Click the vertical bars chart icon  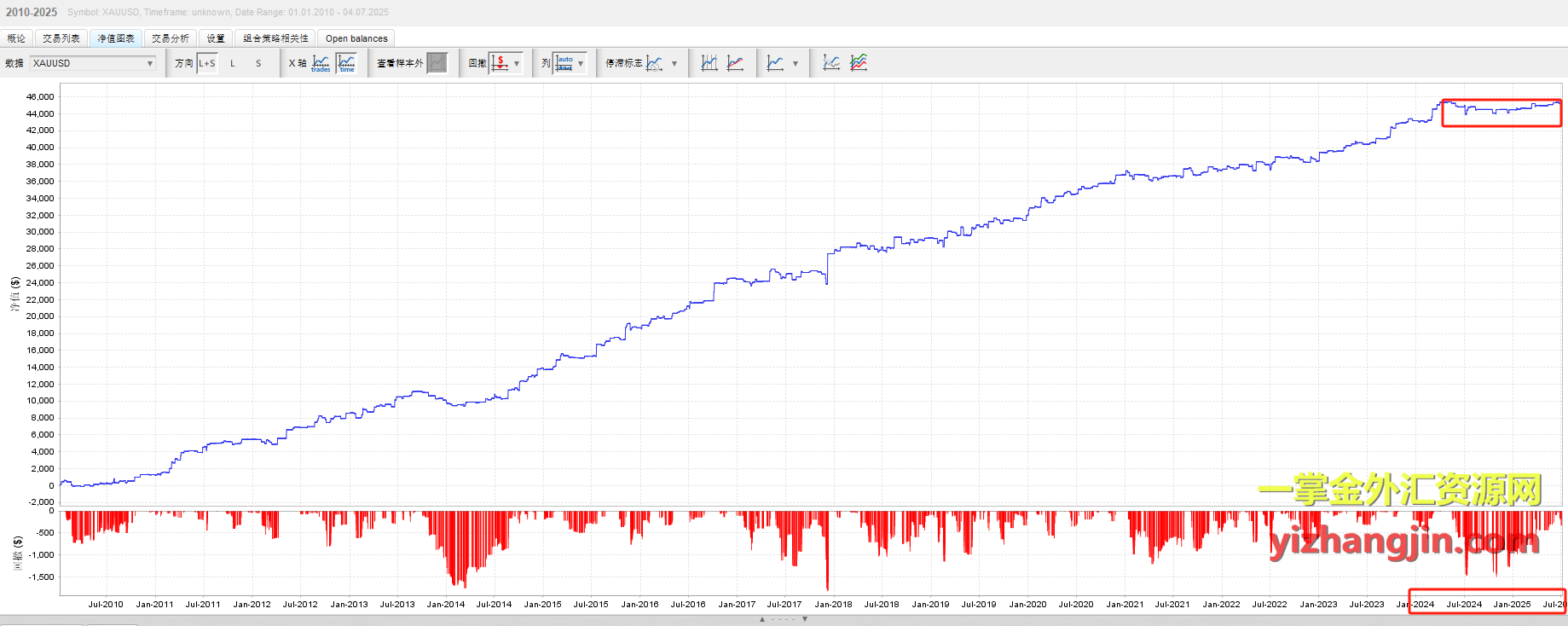709,63
